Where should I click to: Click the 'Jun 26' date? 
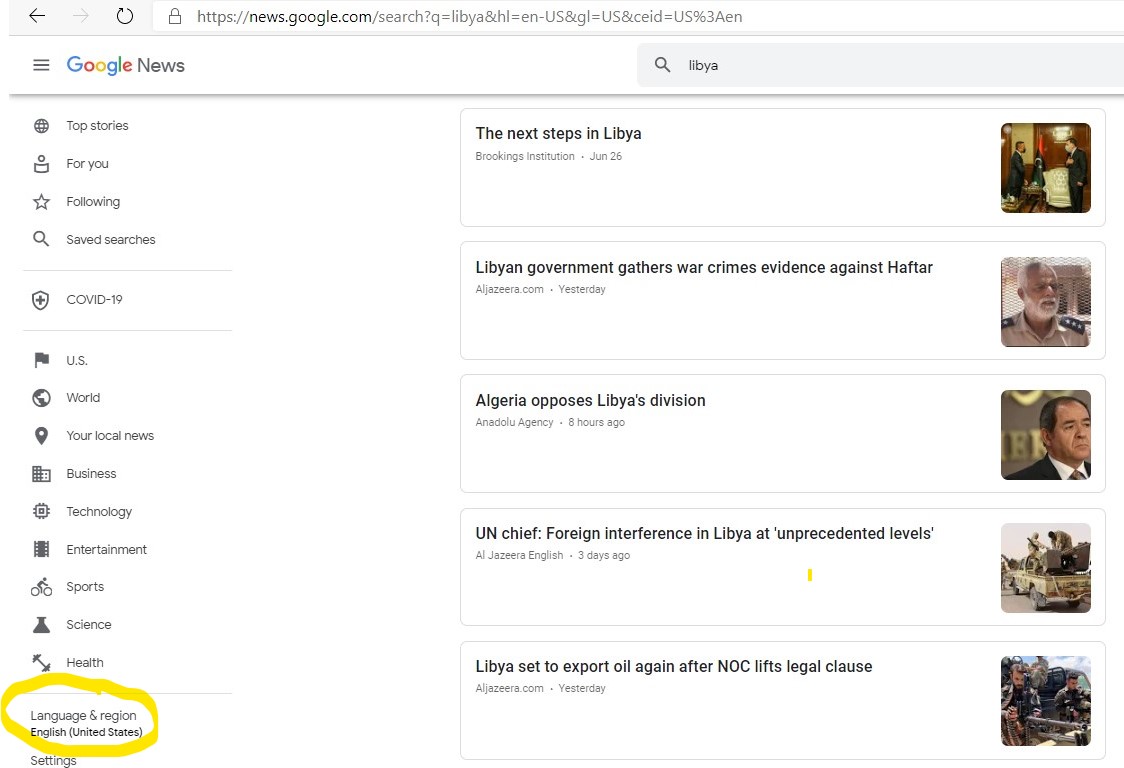pyautogui.click(x=606, y=156)
